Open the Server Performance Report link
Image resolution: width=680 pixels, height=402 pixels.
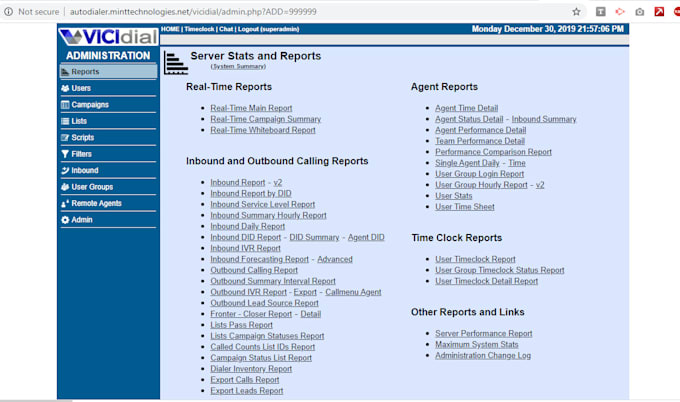(x=483, y=333)
